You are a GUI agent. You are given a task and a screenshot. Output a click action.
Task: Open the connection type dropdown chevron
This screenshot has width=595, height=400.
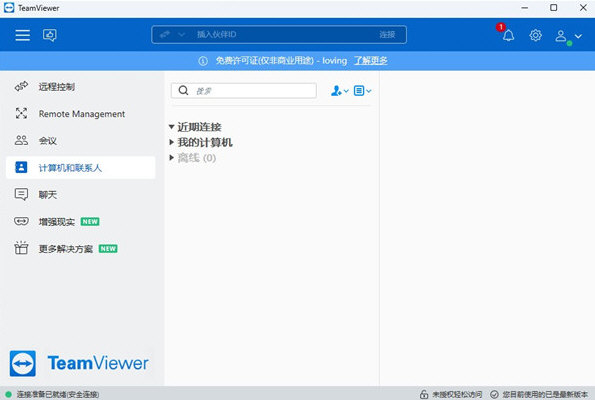click(x=181, y=35)
